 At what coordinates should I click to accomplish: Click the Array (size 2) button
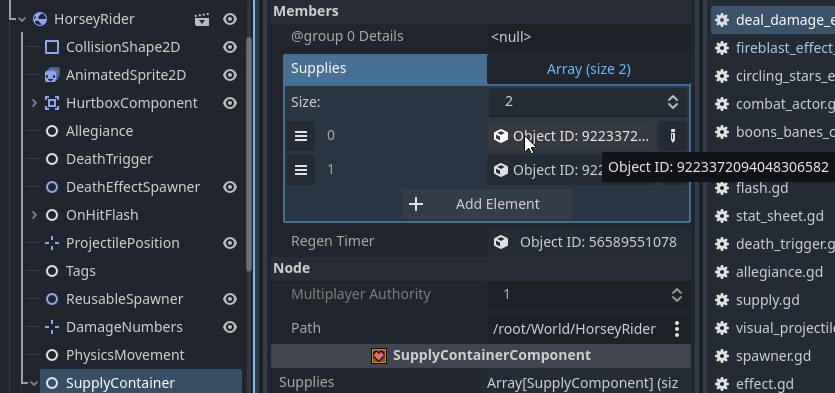point(588,69)
